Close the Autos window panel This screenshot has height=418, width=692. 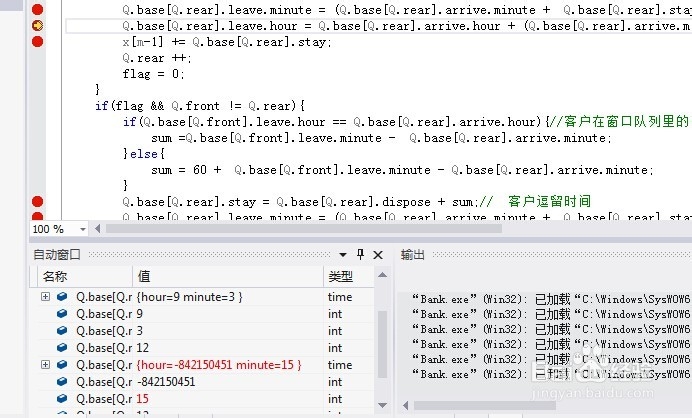point(378,255)
